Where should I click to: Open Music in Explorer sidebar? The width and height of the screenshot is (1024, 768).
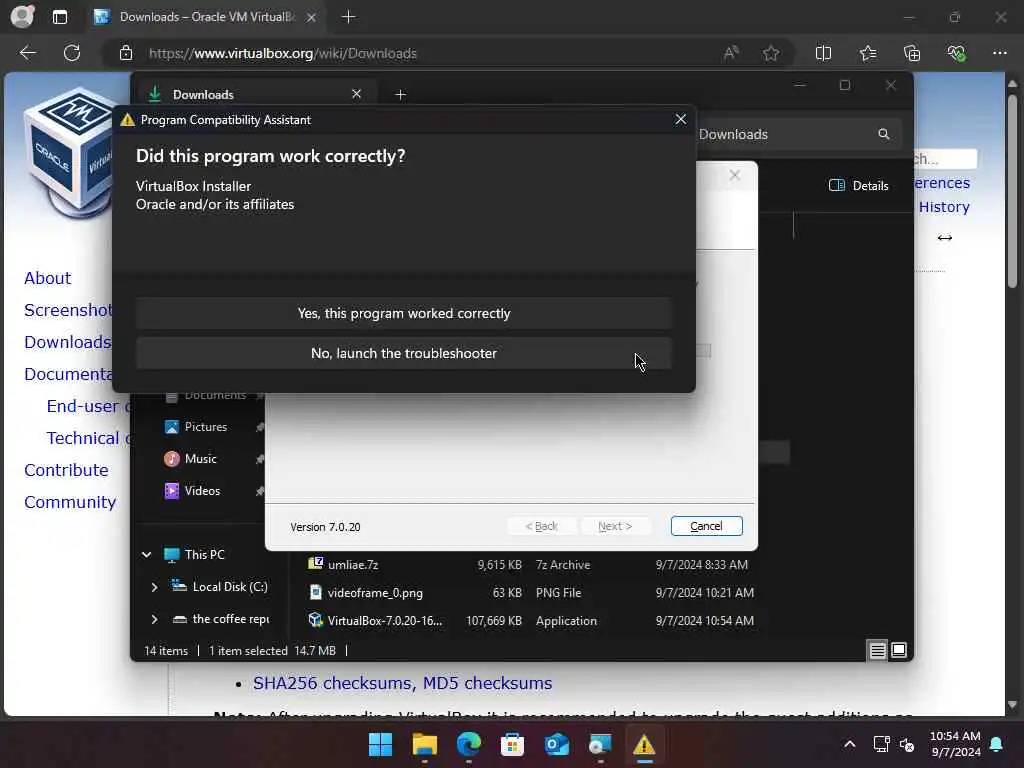[200, 459]
